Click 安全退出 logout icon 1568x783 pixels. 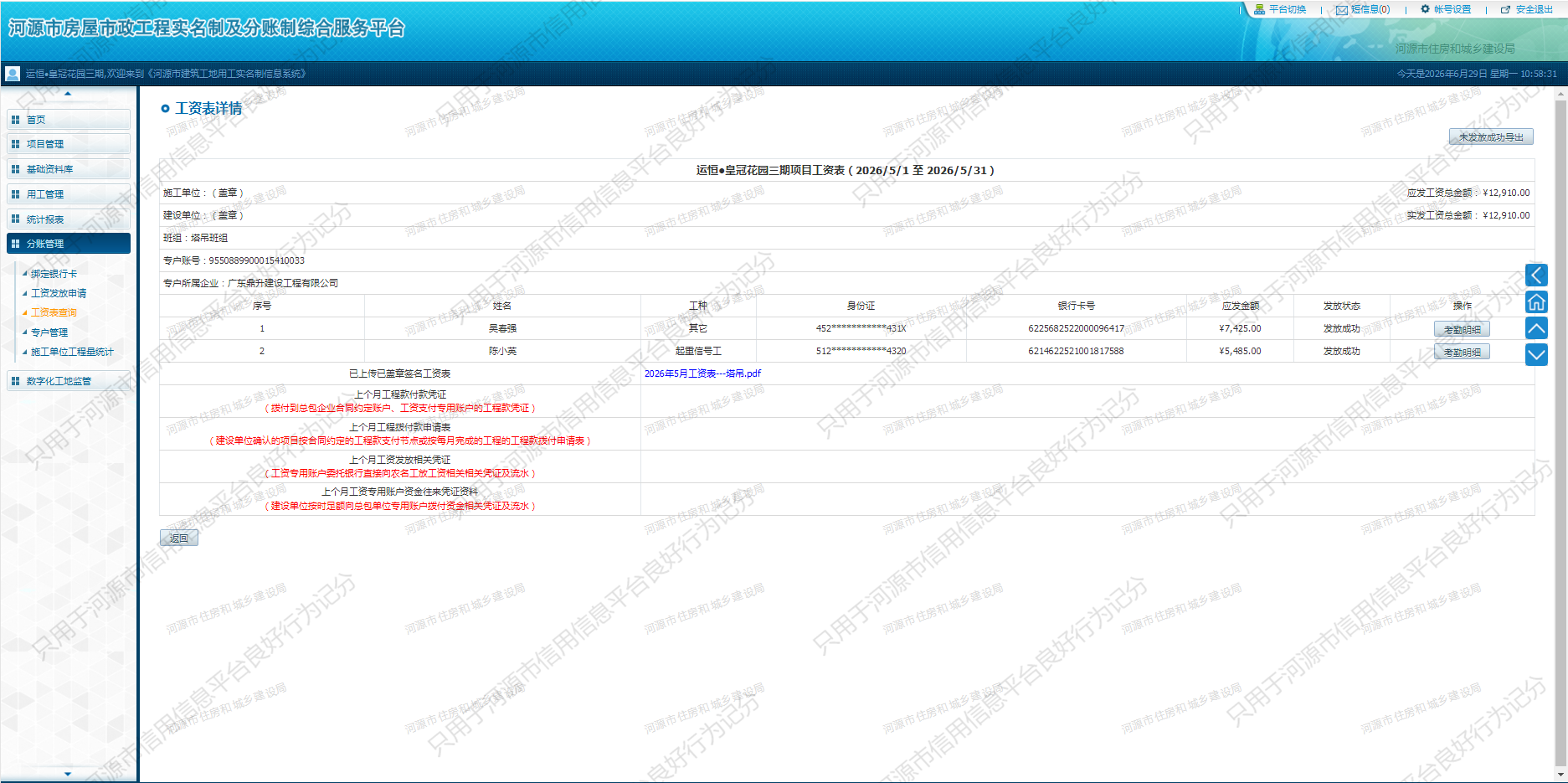coord(1505,10)
